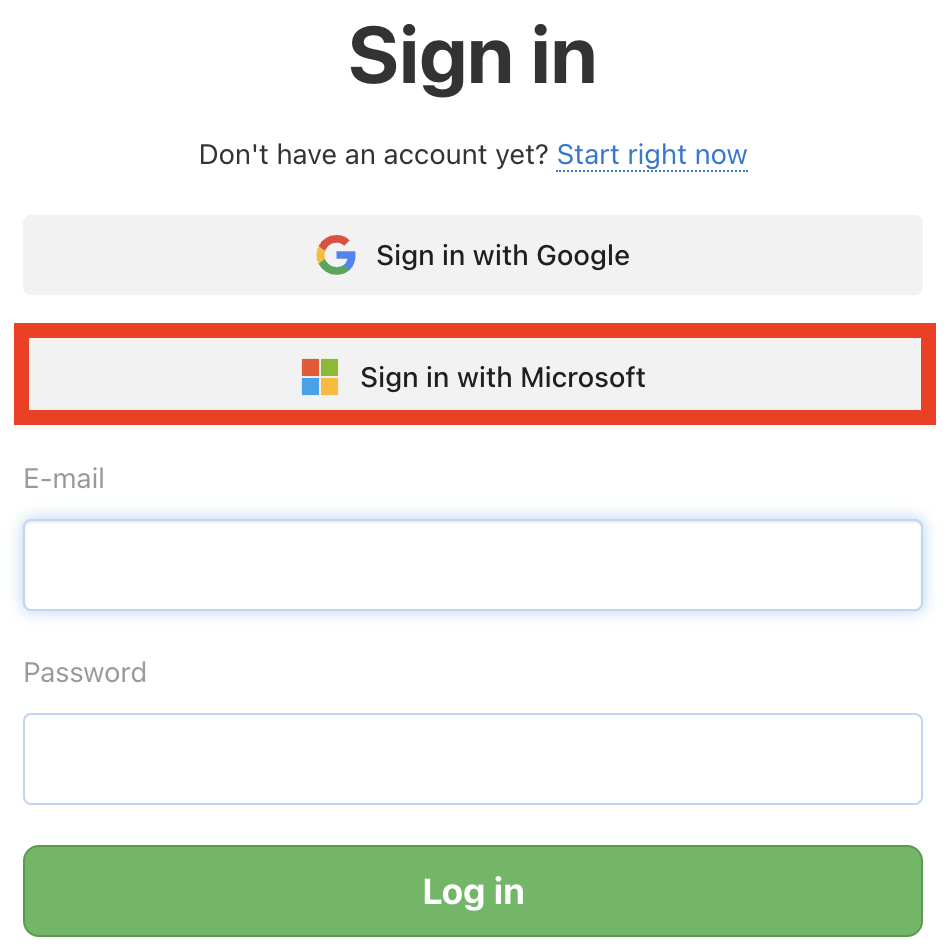Click the red arc of the Google logo
Screen dimensions: 950x952
pyautogui.click(x=336, y=239)
